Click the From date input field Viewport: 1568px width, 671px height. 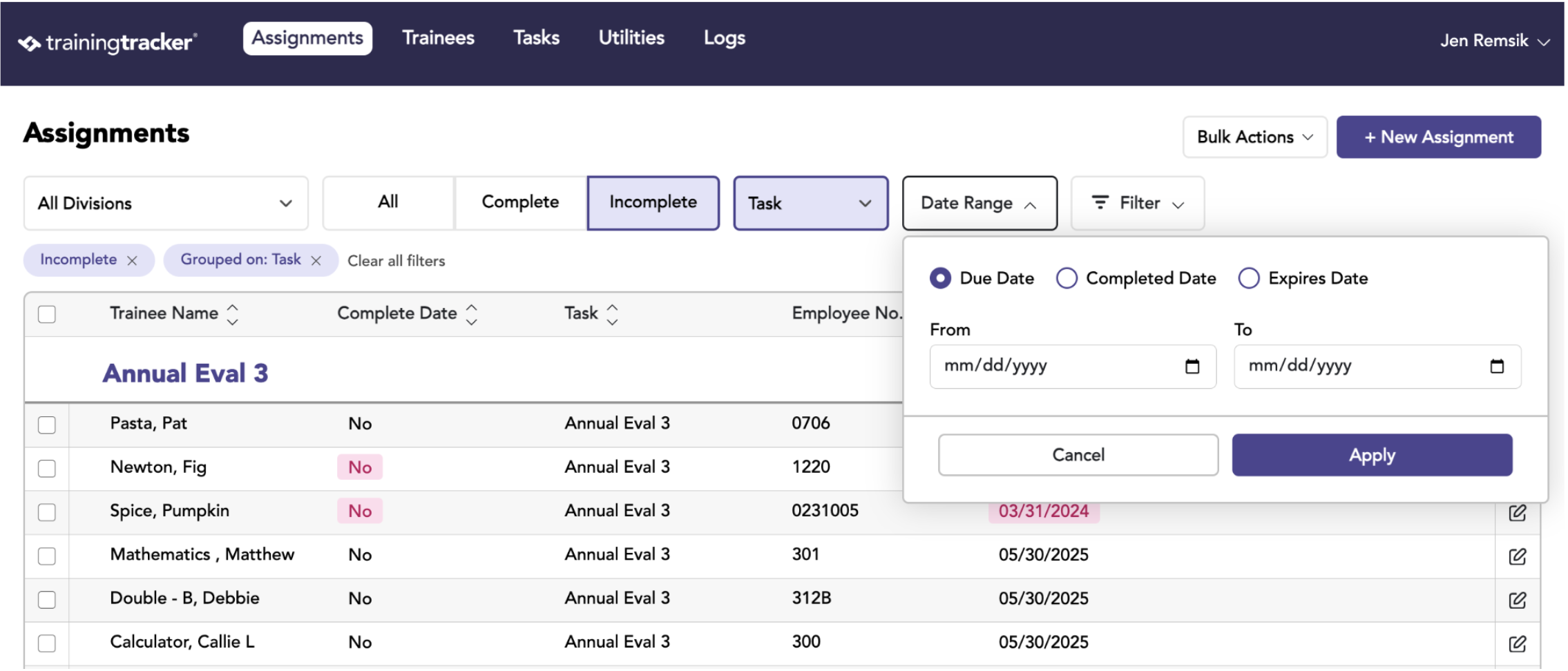point(1073,367)
